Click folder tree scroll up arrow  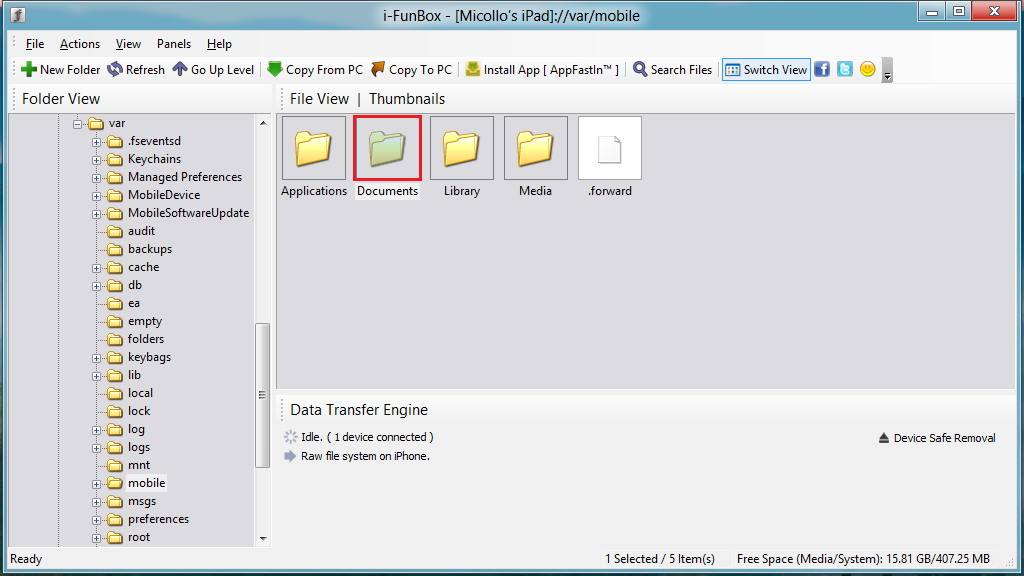263,123
